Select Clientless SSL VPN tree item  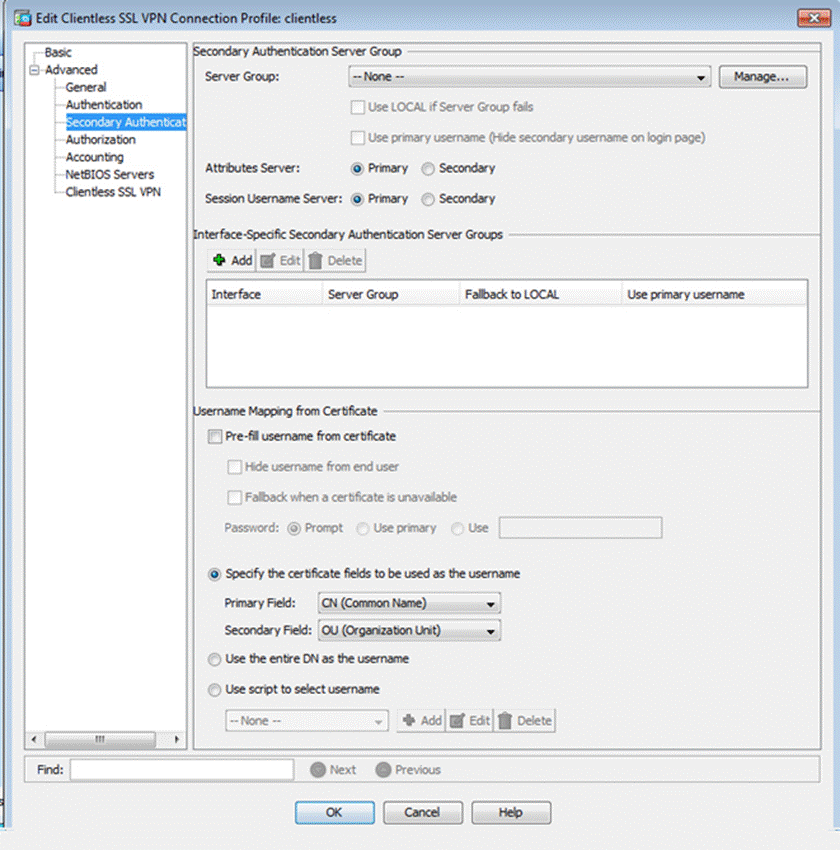tap(112, 191)
